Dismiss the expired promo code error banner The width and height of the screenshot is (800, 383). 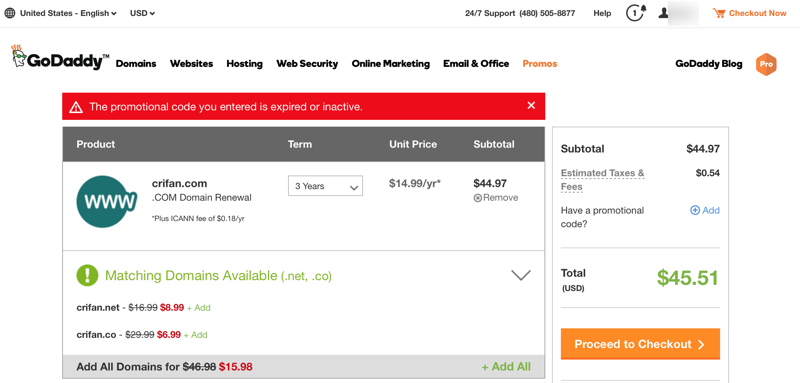pos(531,106)
